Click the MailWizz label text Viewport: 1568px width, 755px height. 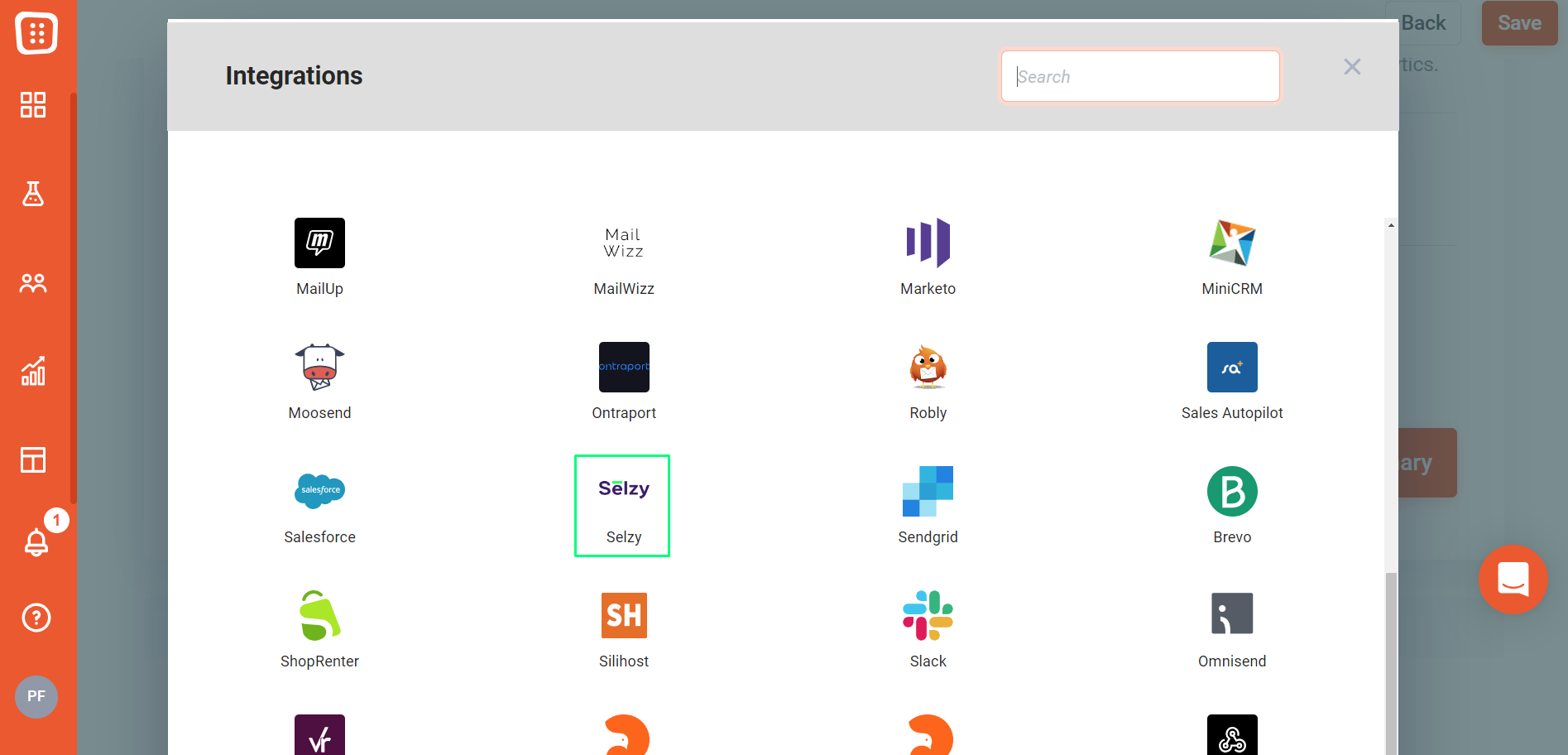pyautogui.click(x=624, y=289)
